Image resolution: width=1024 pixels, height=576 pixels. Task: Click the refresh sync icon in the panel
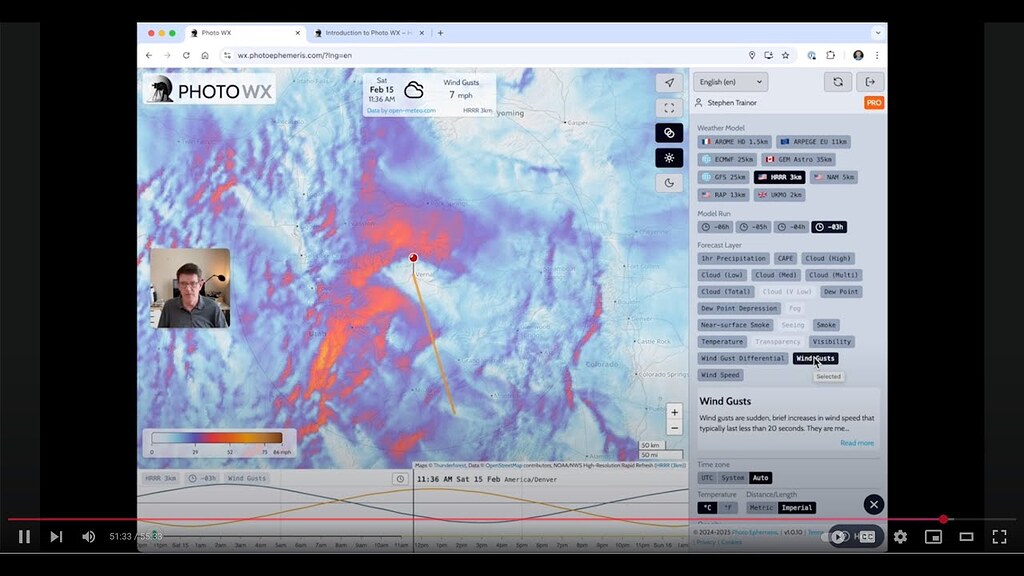[839, 82]
